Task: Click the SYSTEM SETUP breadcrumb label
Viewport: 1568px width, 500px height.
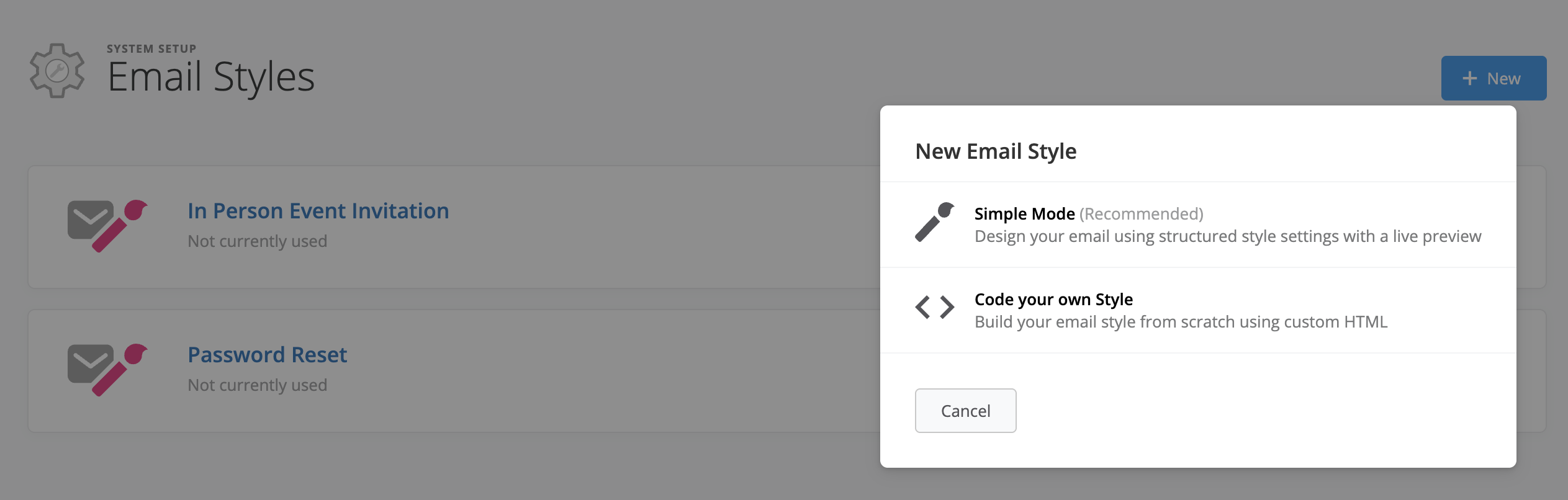Action: pos(151,48)
